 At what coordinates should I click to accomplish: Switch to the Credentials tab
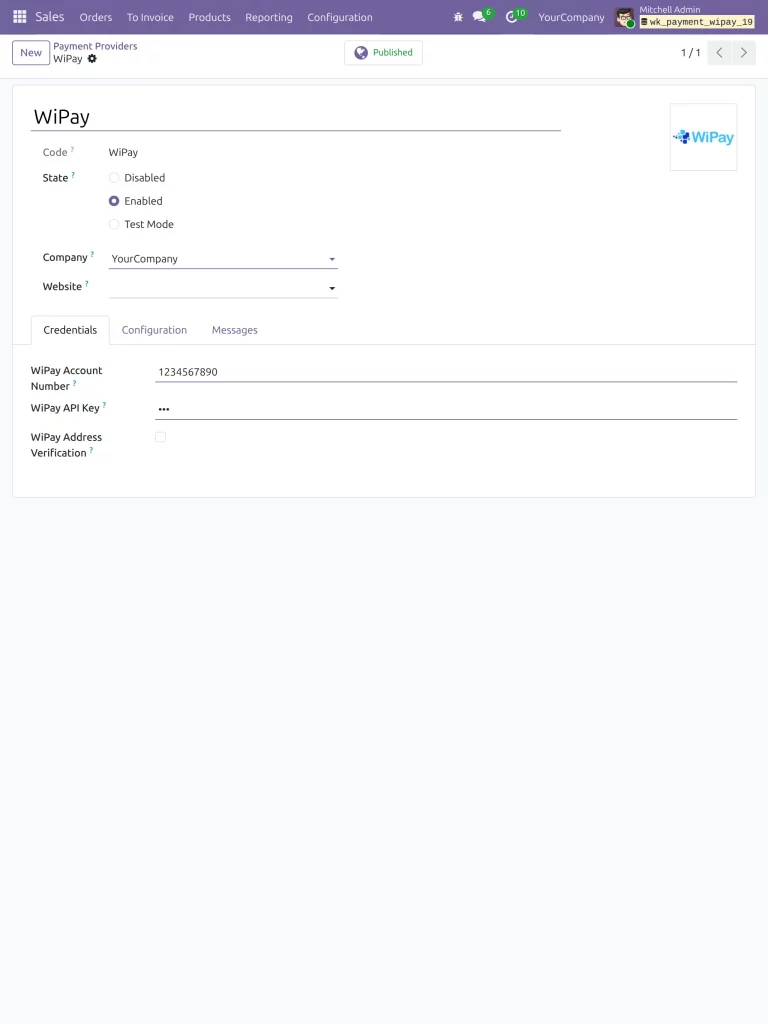tap(70, 330)
